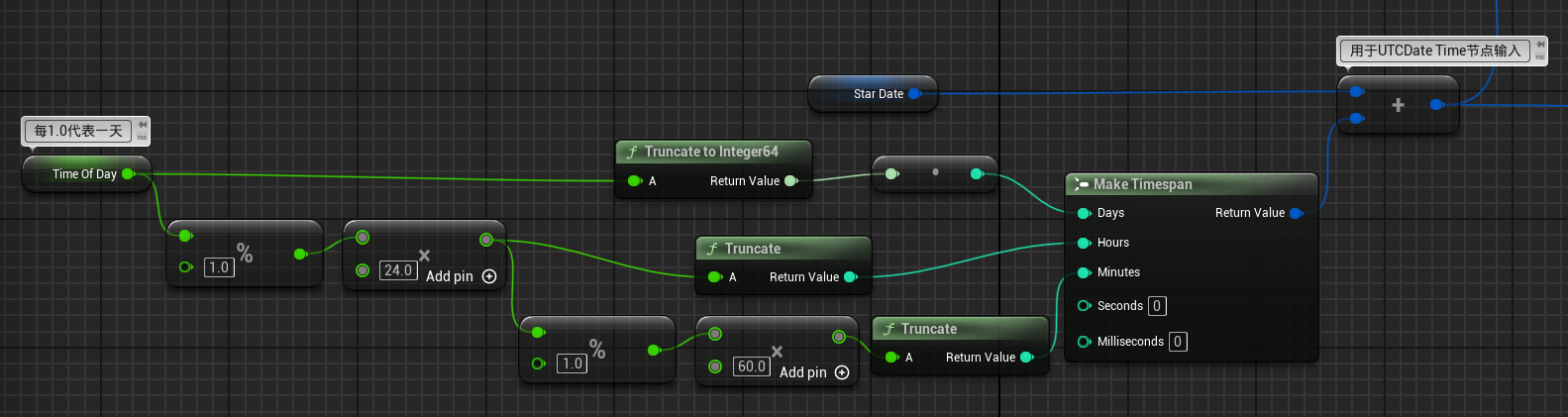The image size is (1568, 417).
Task: Toggle the pin on the 每1.0代表一天 comment bubble
Action: (143, 125)
